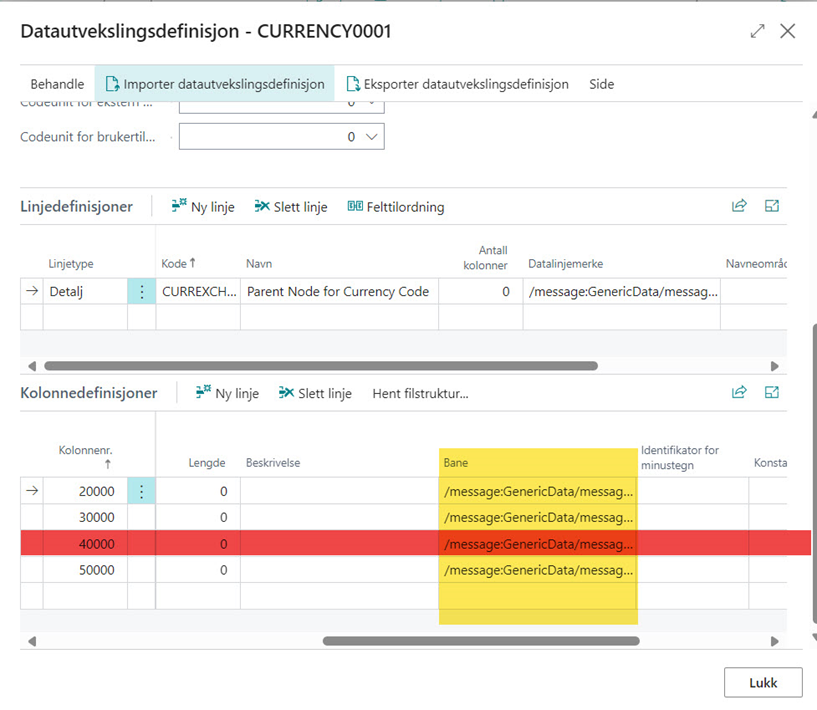Click Antall kolonner column header
The width and height of the screenshot is (817, 710).
[x=485, y=257]
